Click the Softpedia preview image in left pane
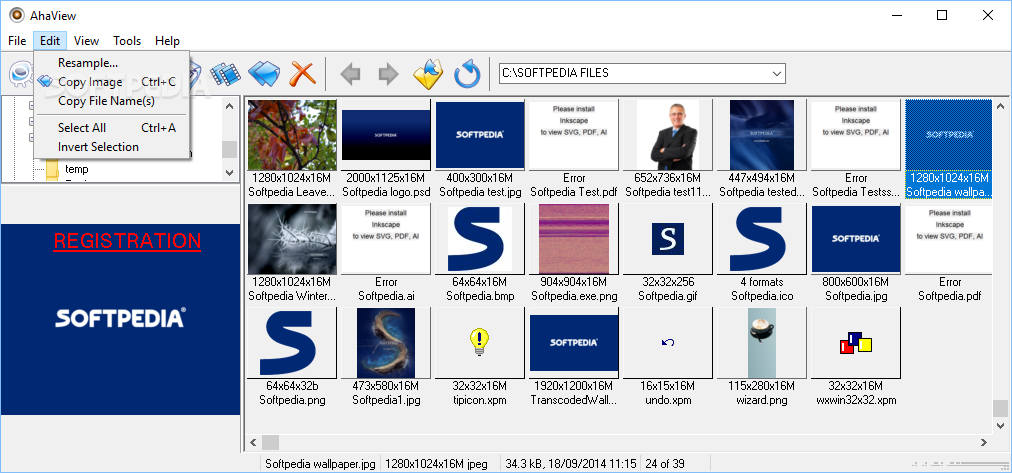The image size is (1012, 473). 120,319
